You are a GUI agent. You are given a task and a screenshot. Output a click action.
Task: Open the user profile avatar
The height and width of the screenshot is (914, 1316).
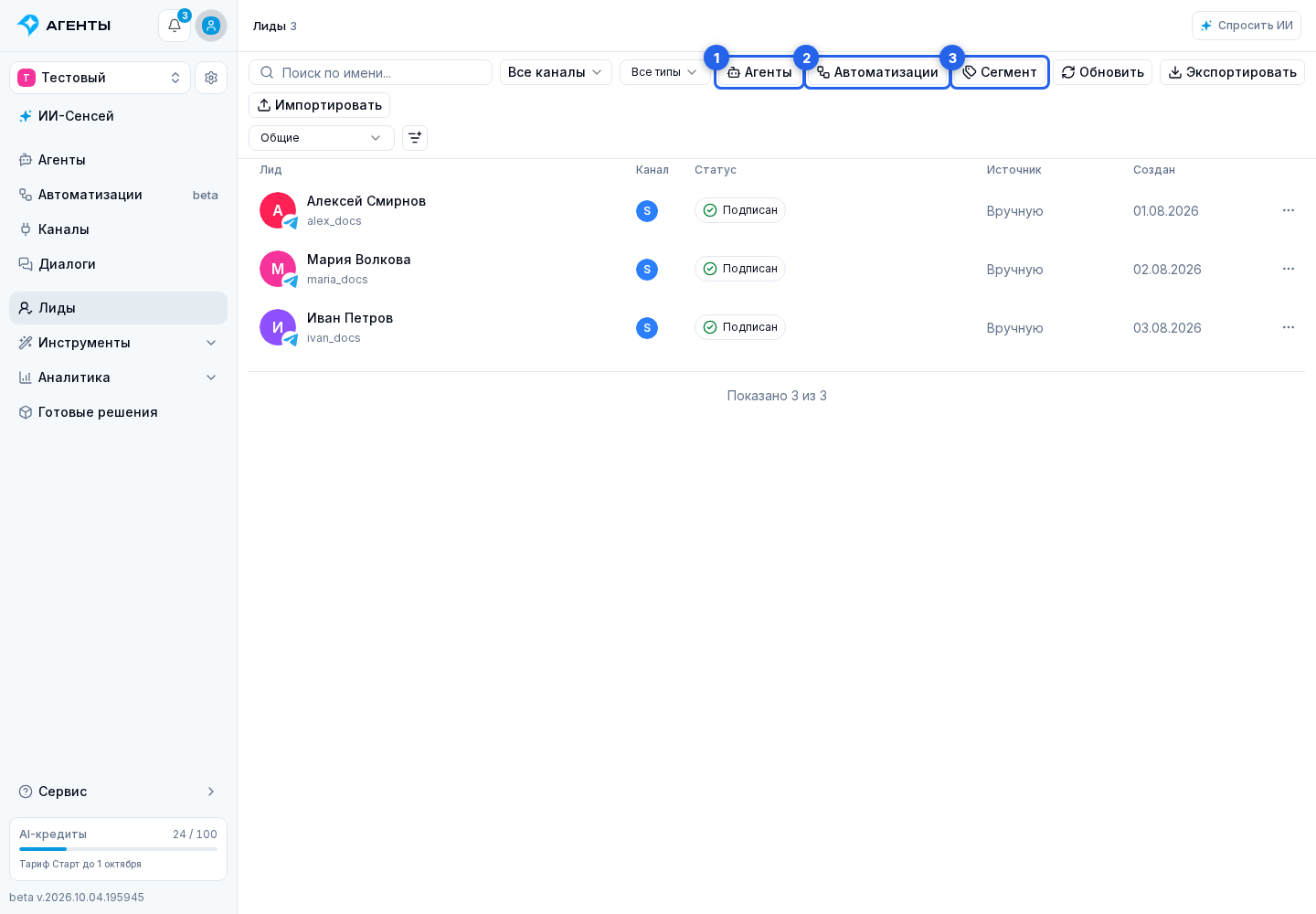[x=211, y=26]
